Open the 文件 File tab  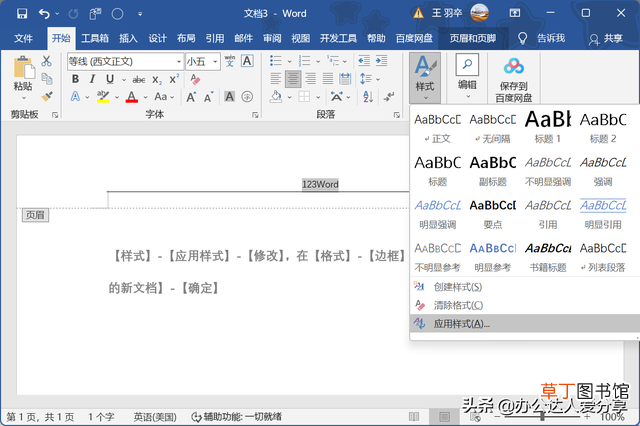23,38
